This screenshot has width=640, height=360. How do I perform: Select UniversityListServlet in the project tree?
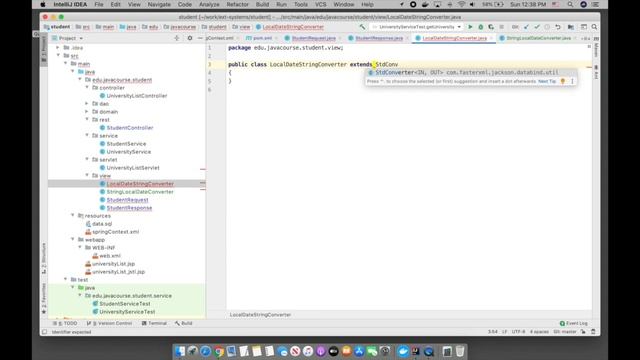pyautogui.click(x=133, y=168)
